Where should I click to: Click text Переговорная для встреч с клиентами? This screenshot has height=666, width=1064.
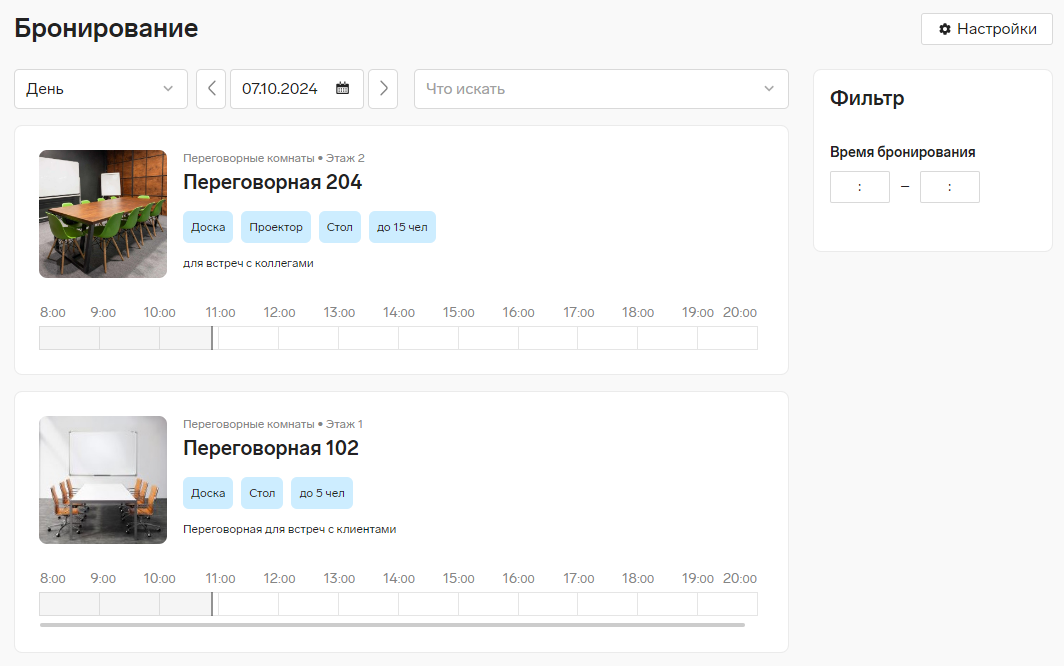pyautogui.click(x=290, y=530)
